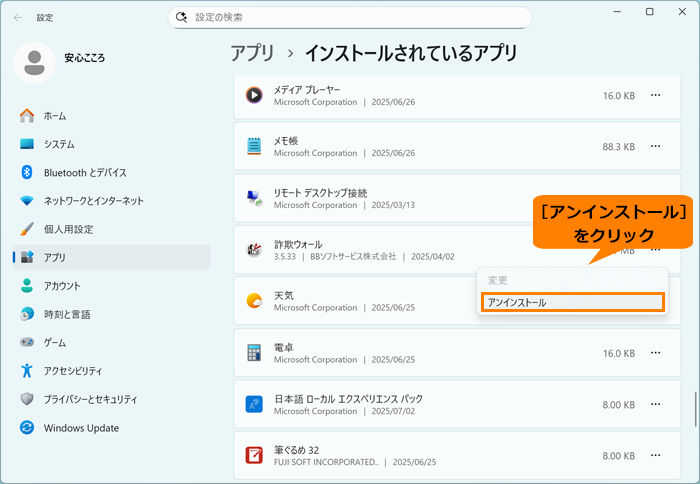The width and height of the screenshot is (700, 484).
Task: Click the app list vertical scrollbar
Action: 695,409
